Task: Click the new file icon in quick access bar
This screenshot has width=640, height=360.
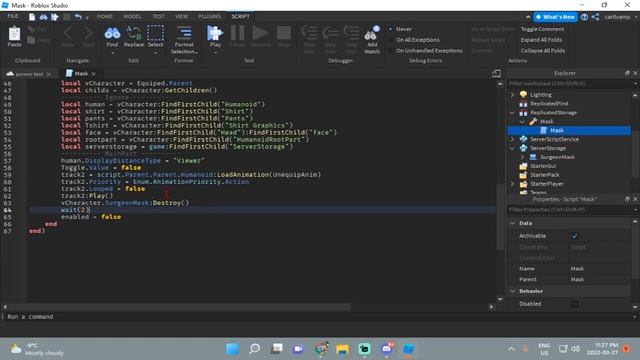Action: click(x=32, y=17)
